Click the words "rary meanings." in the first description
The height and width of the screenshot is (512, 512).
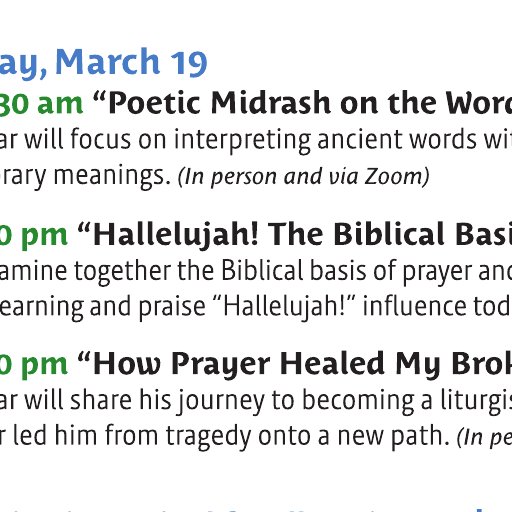85,177
